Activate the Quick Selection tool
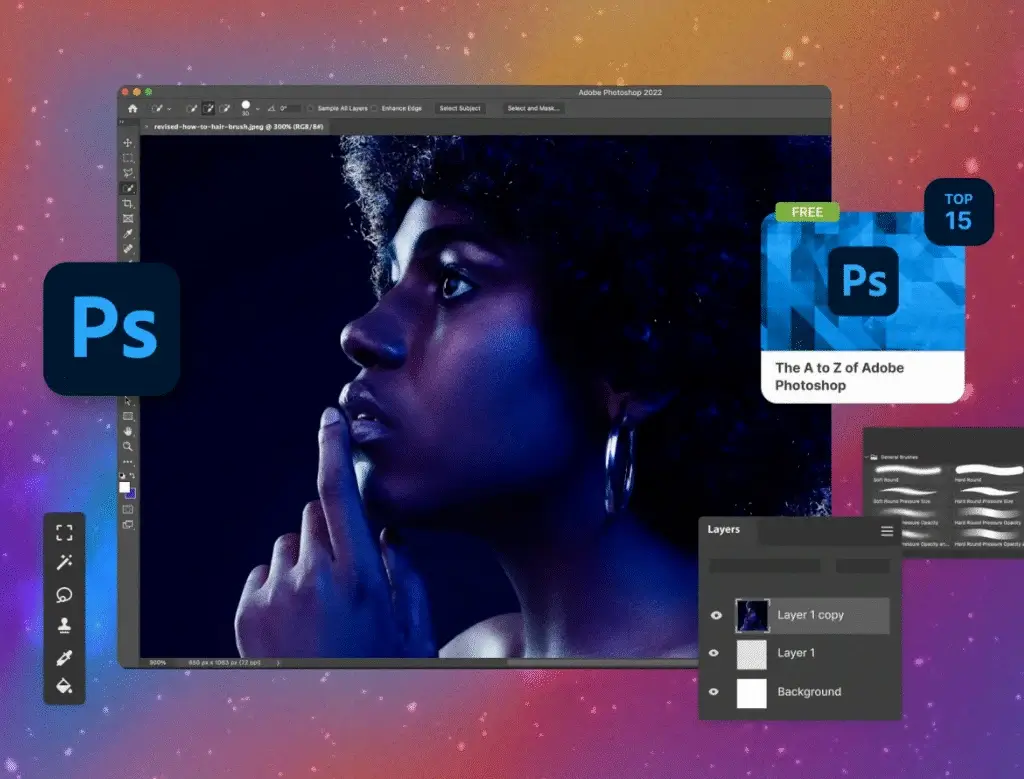This screenshot has height=779, width=1024. [127, 188]
